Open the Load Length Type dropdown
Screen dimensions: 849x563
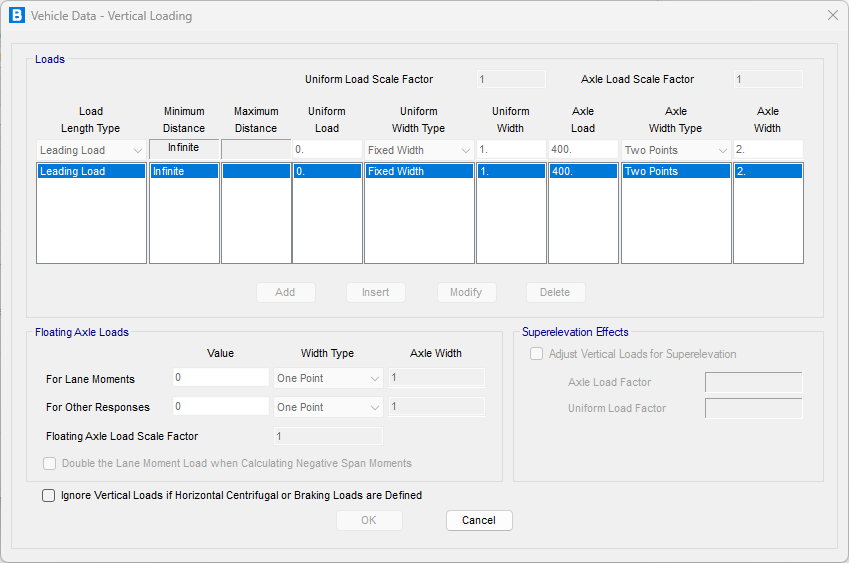[91, 150]
